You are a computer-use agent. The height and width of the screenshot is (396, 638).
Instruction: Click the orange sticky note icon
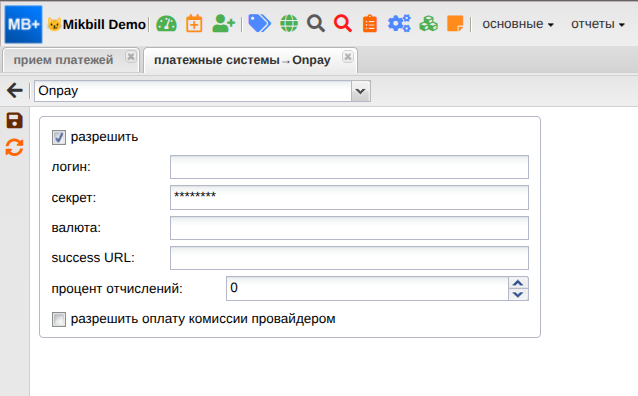click(x=455, y=24)
